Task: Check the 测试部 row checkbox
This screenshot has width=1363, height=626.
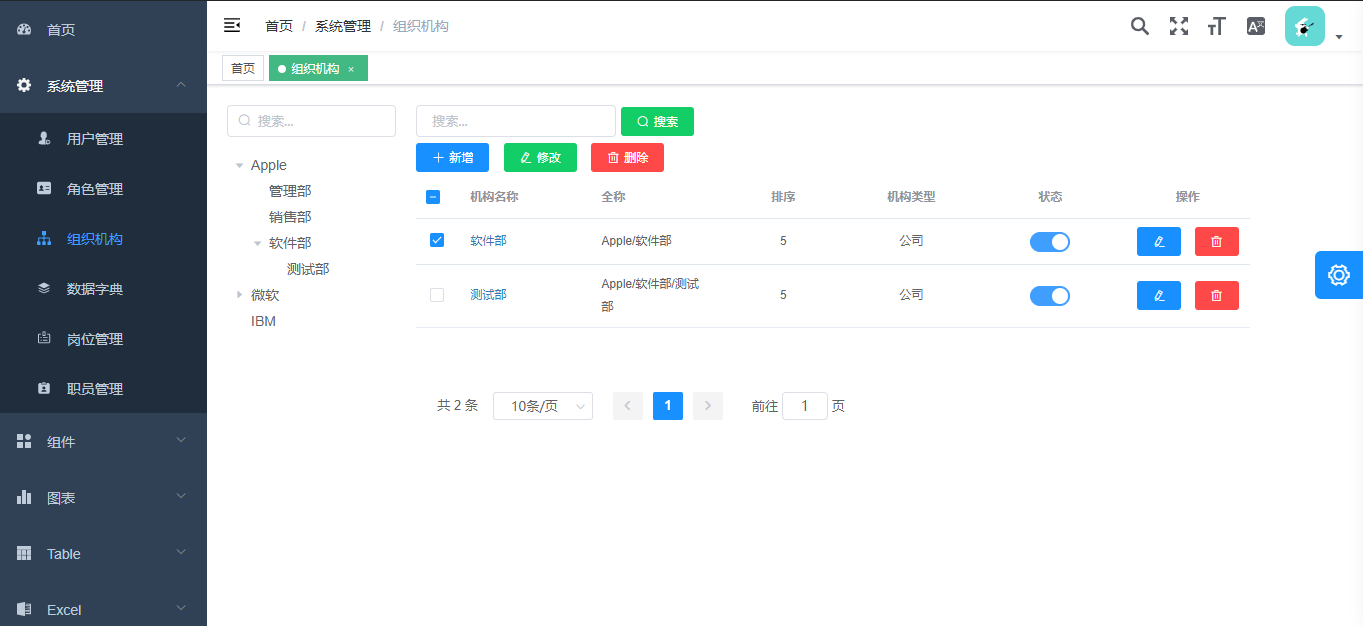Action: coord(437,295)
